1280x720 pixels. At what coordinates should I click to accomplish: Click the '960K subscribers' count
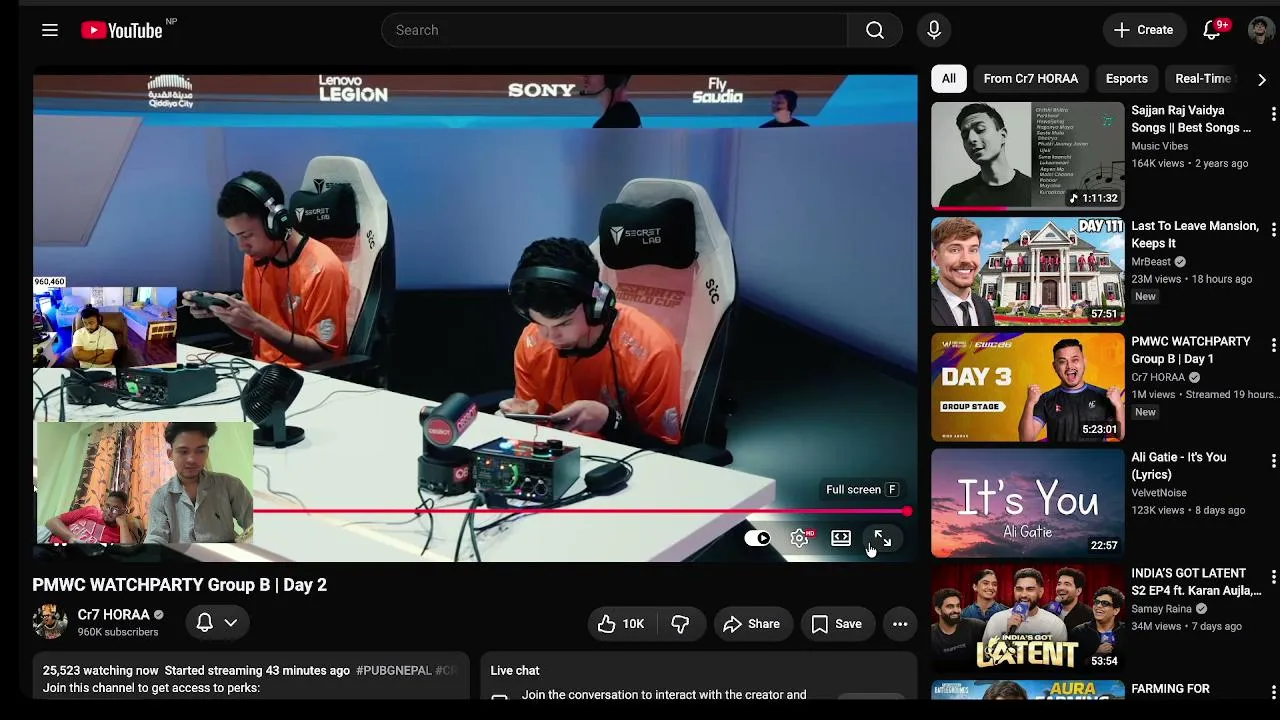(x=118, y=632)
